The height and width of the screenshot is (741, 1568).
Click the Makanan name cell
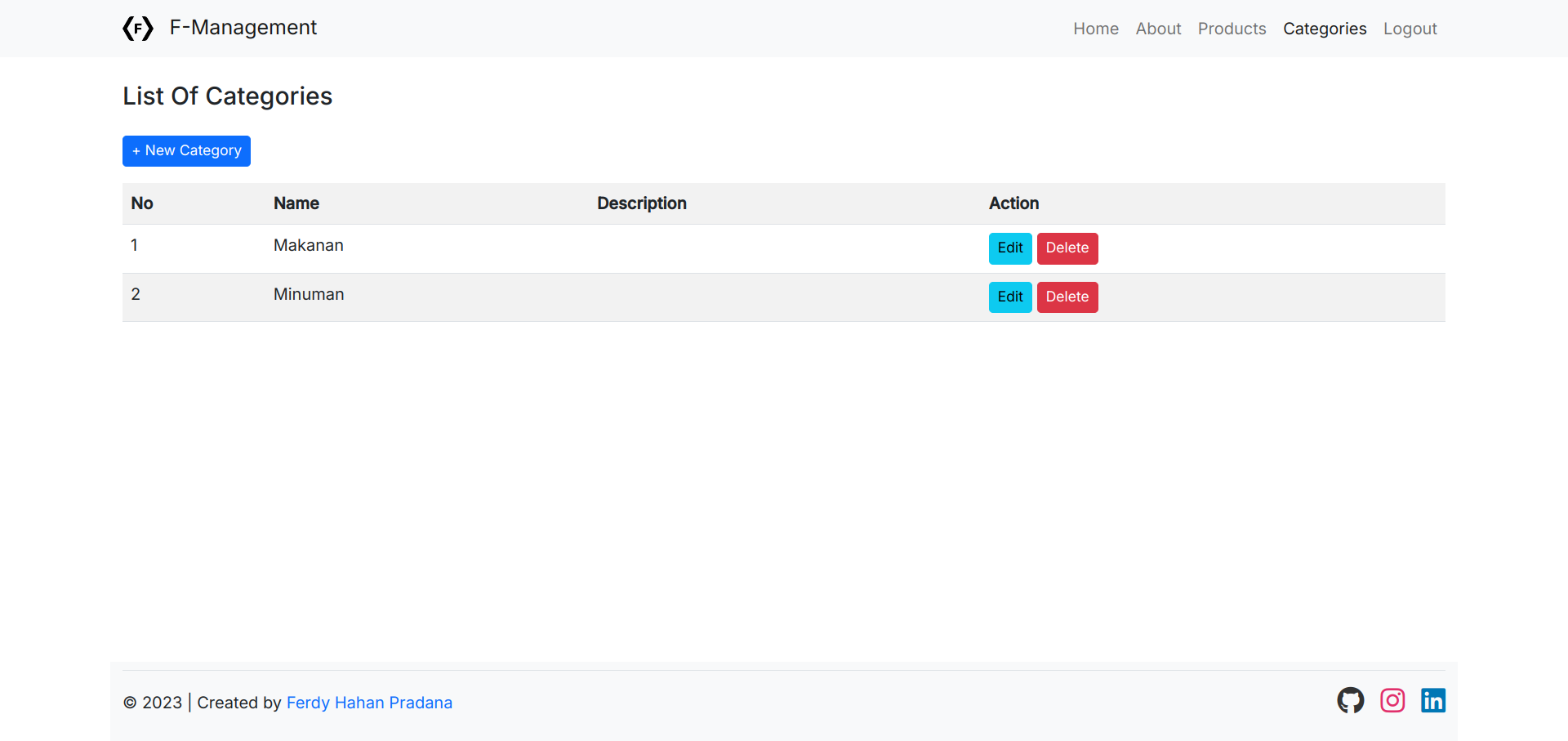tap(308, 246)
